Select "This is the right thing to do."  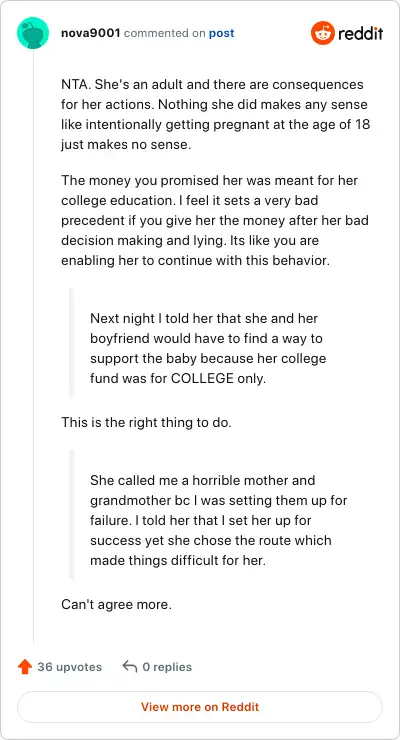146,422
